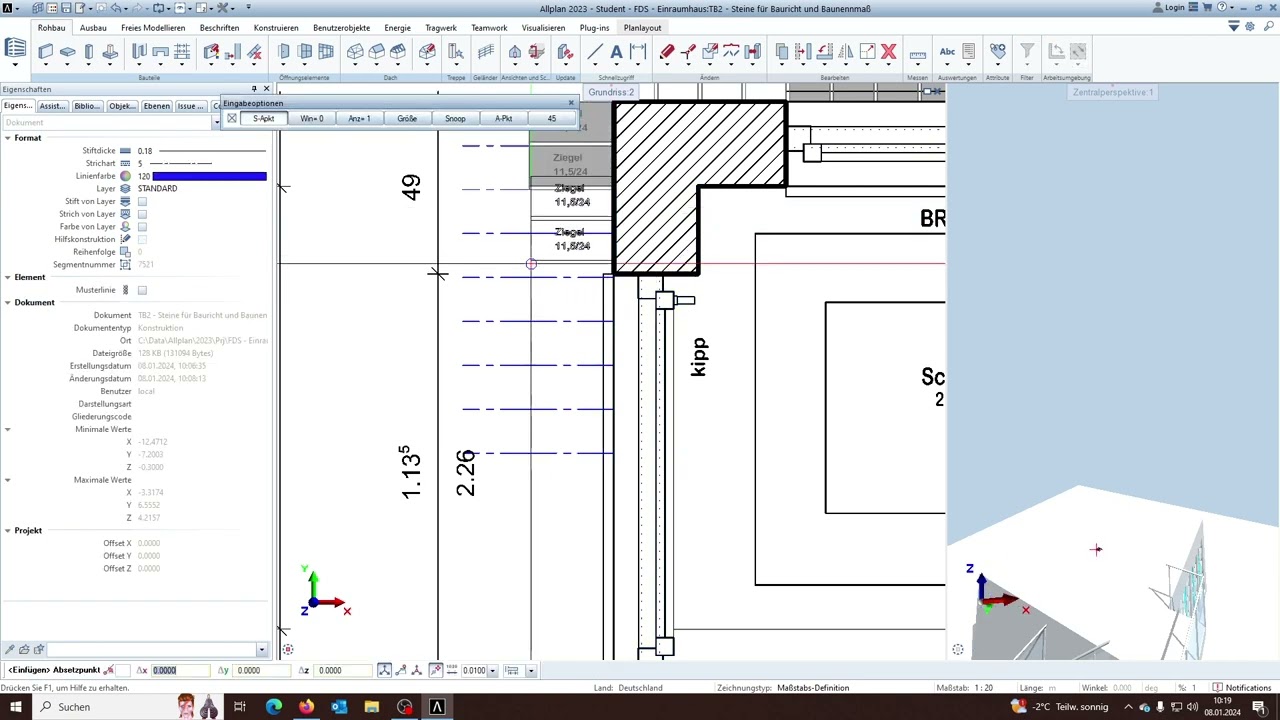1280x720 pixels.
Task: Toggle the checkbox left of S-Apkt in Eingabeoptionen
Action: click(232, 118)
